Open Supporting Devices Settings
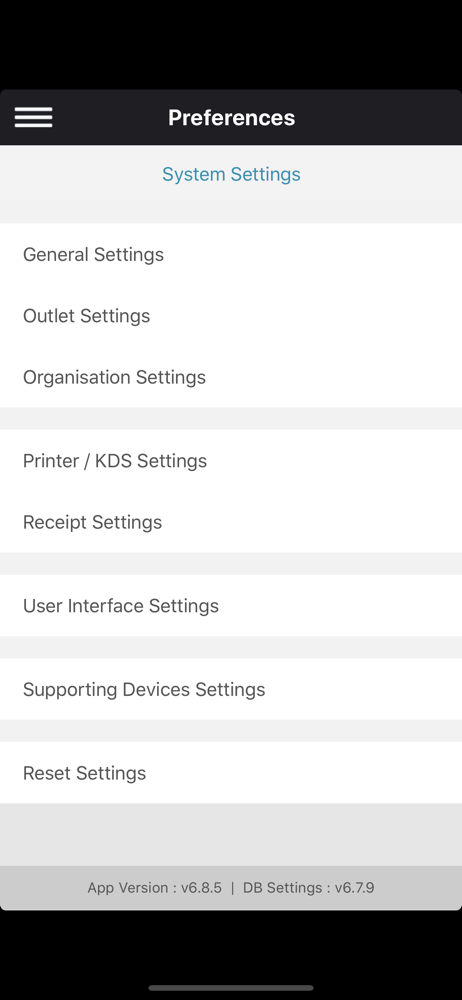 click(x=231, y=689)
